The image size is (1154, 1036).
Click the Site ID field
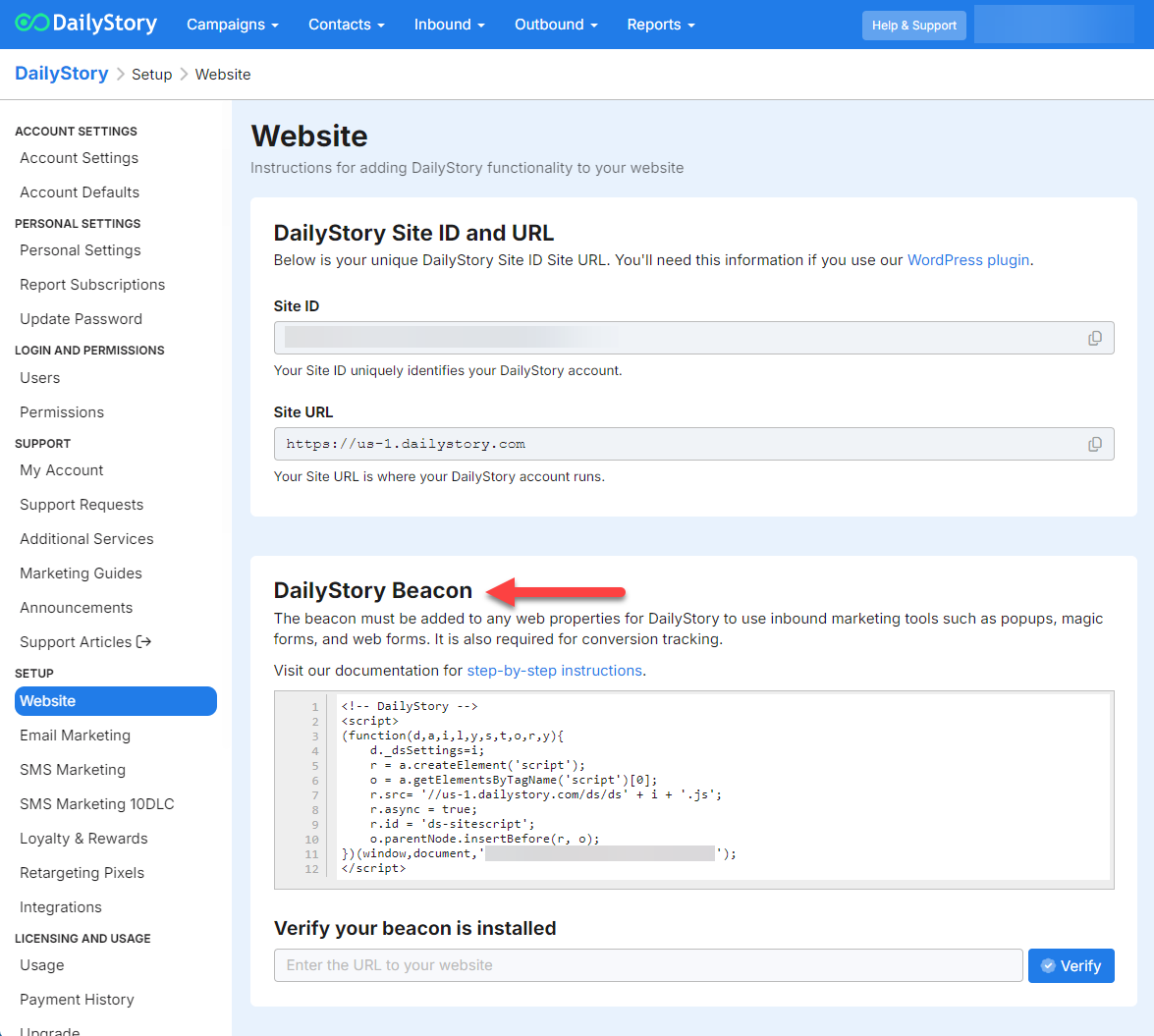pyautogui.click(x=694, y=338)
